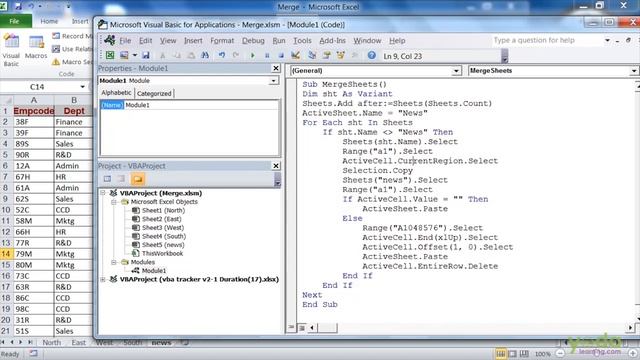This screenshot has height=360, width=640.
Task: Click Visual Basic button in Excel ribbon
Action: [x=11, y=51]
